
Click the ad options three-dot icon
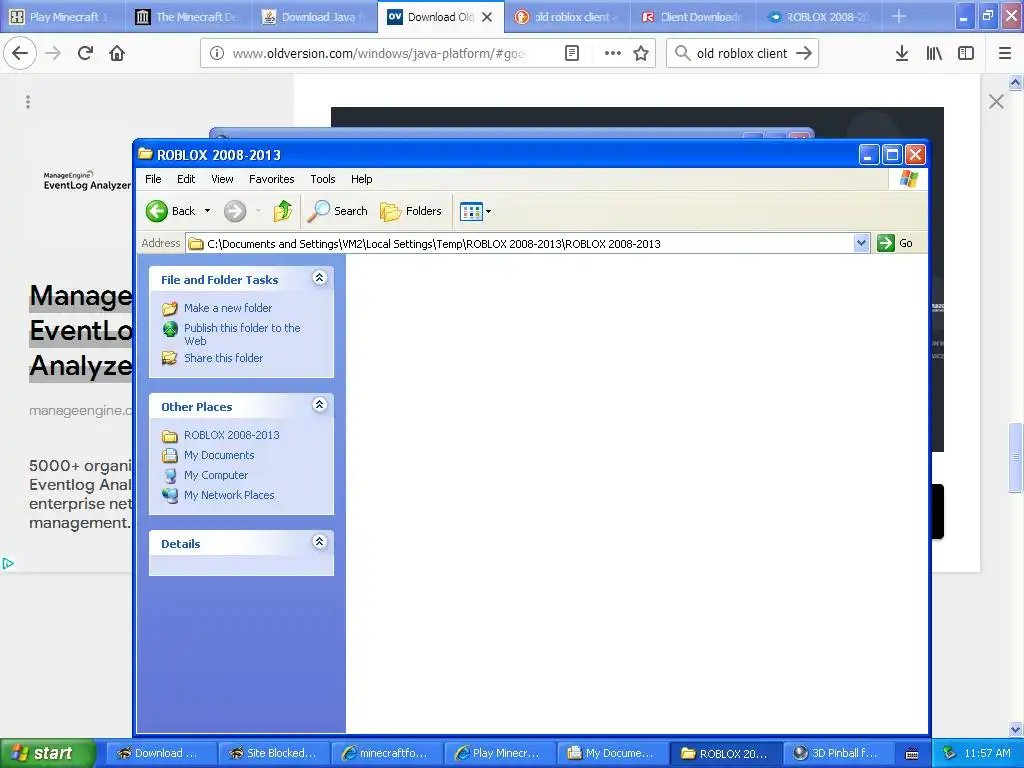(x=27, y=101)
